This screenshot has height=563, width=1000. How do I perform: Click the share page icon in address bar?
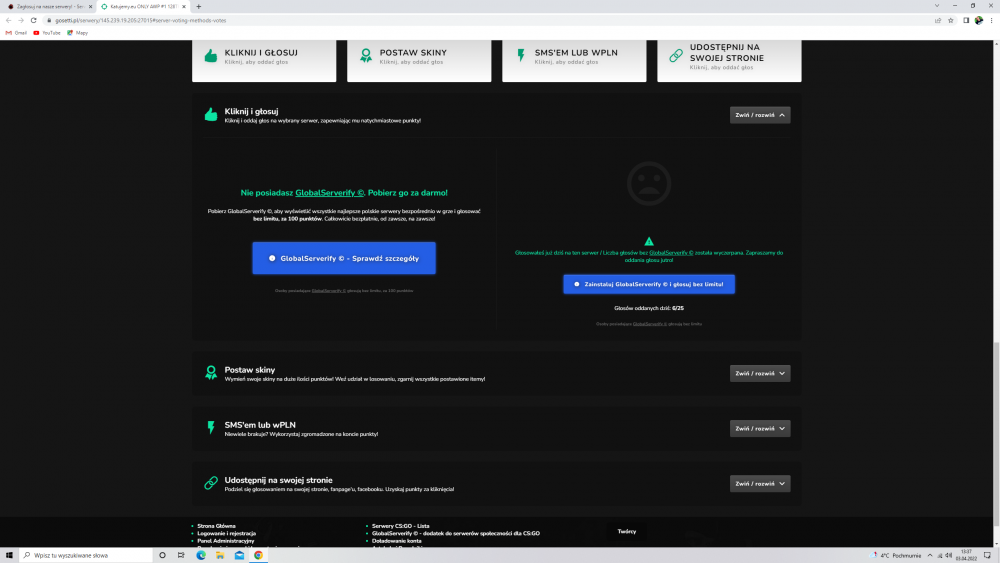[x=938, y=20]
